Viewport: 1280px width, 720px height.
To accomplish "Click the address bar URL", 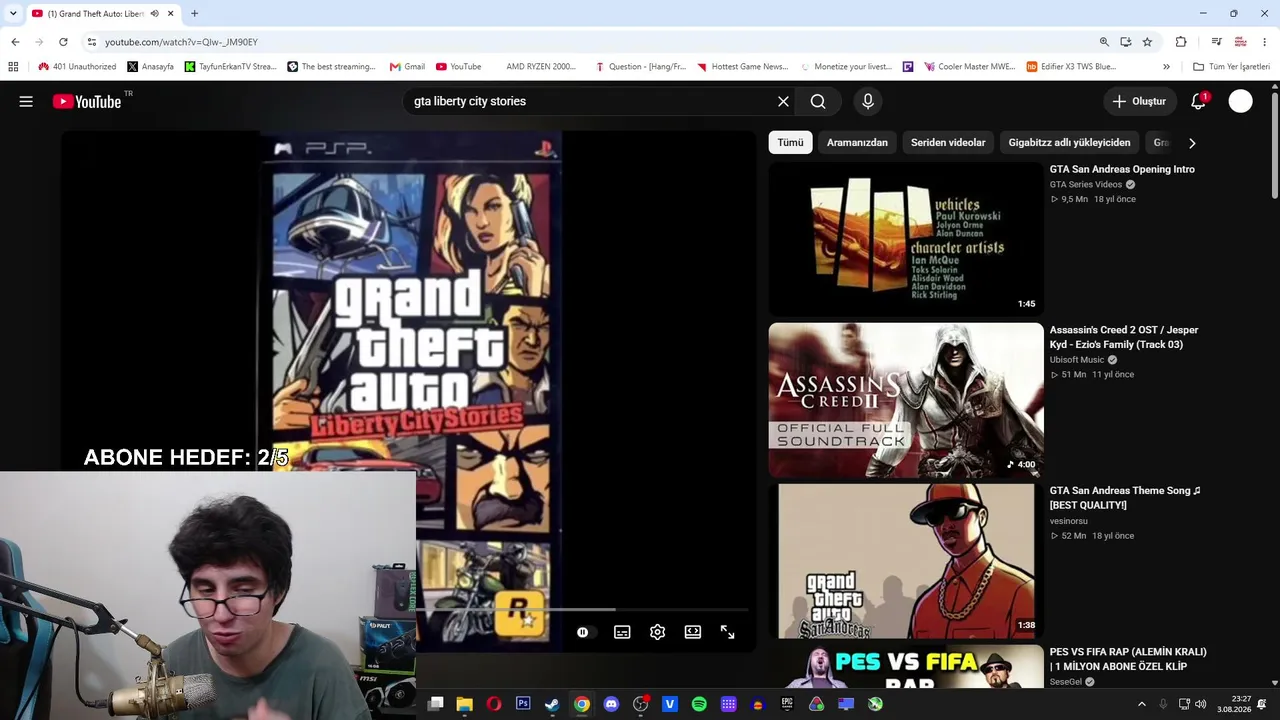I will click(181, 42).
